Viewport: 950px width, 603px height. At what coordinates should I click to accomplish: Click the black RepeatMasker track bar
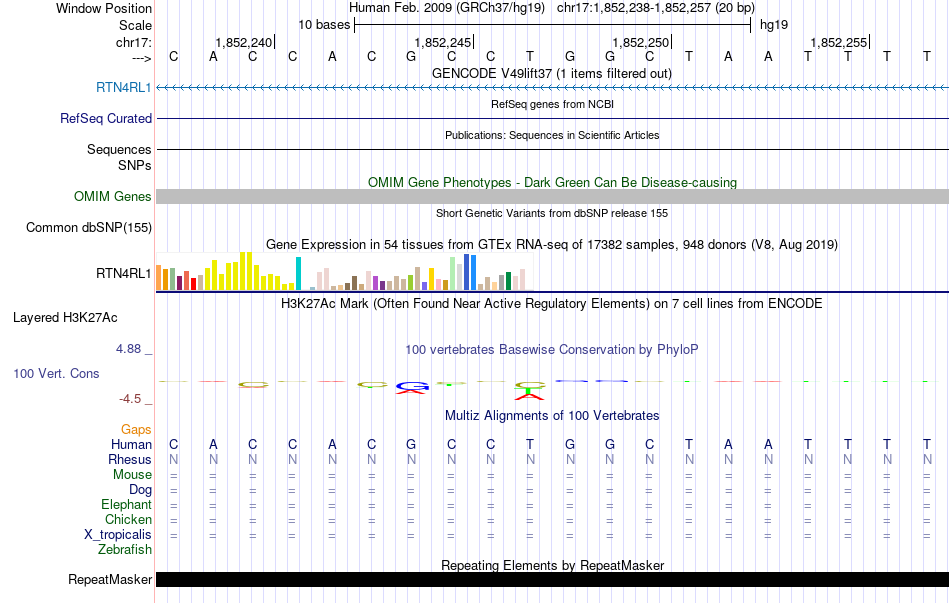point(552,580)
